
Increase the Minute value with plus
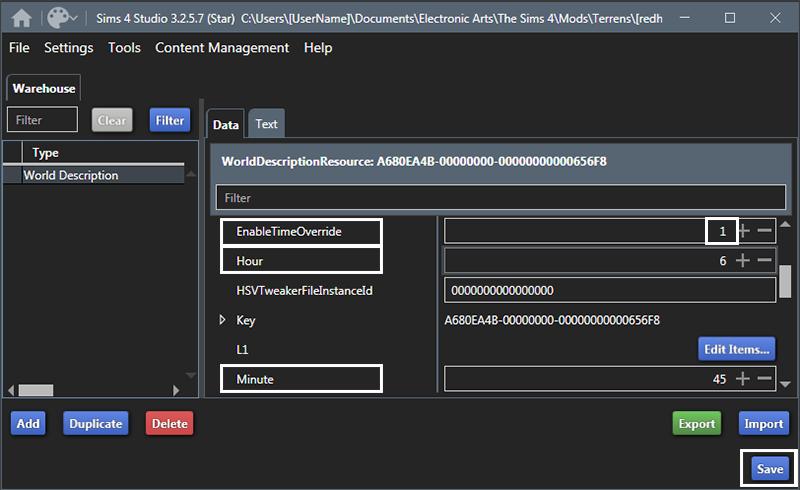(x=743, y=379)
